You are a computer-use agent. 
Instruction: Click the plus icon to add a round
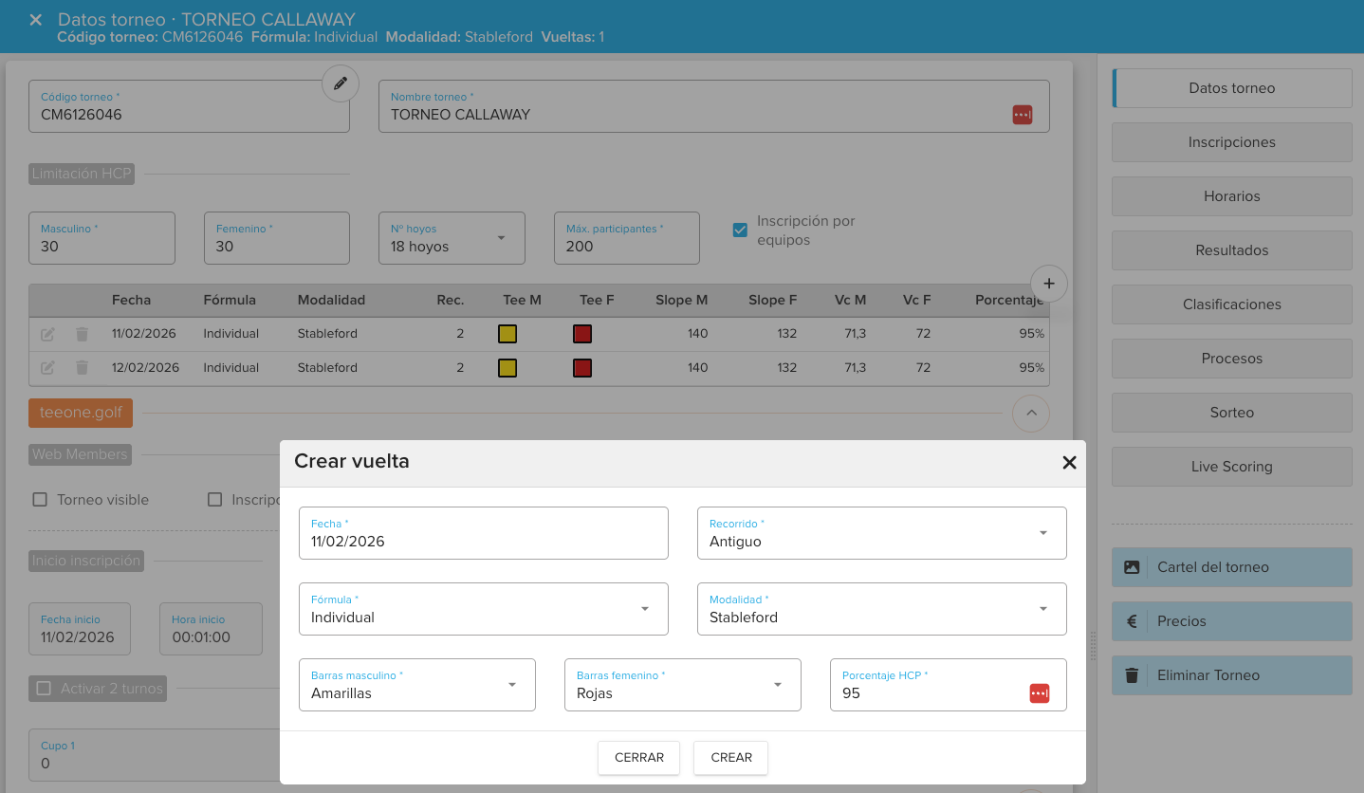click(1049, 284)
